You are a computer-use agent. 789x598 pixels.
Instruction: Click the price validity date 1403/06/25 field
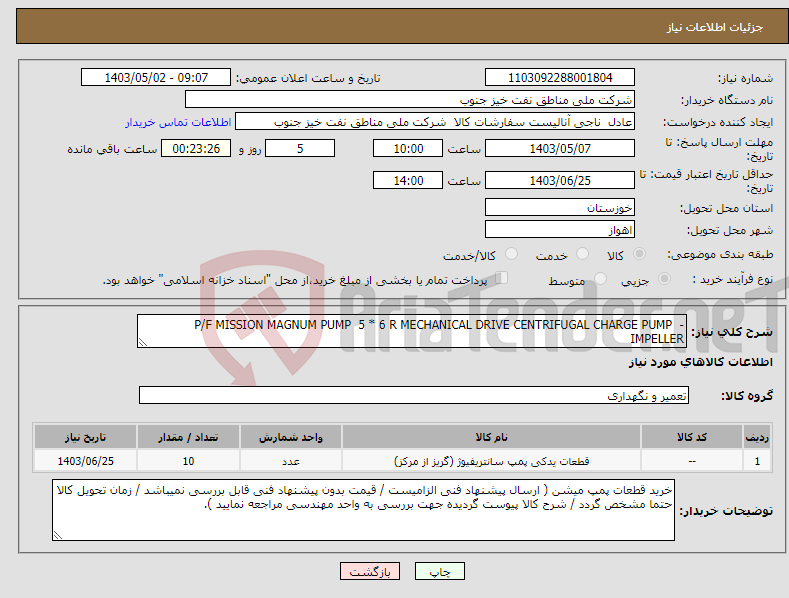click(x=560, y=180)
